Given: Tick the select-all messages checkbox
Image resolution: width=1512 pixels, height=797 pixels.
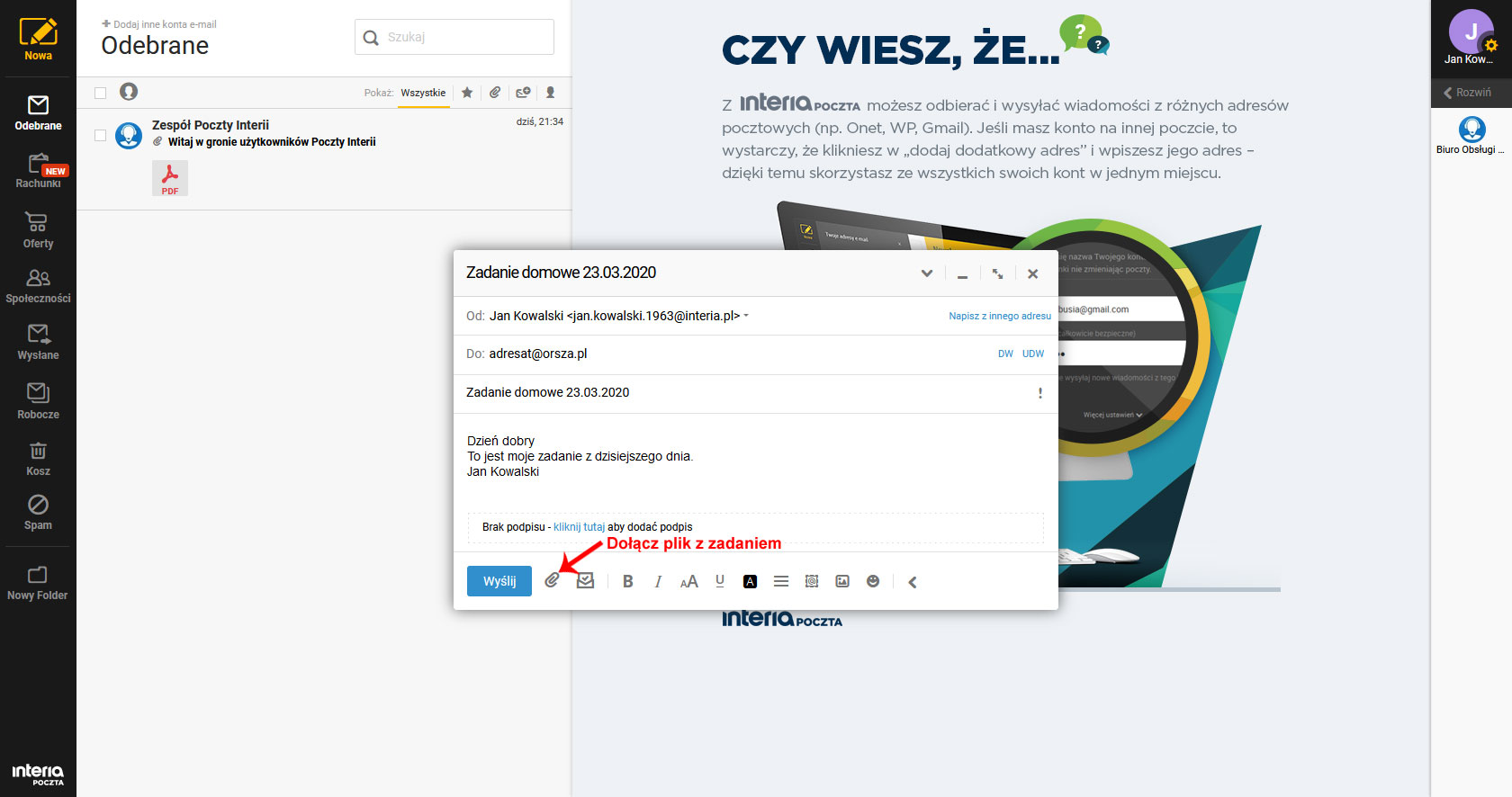Looking at the screenshot, I should point(100,93).
